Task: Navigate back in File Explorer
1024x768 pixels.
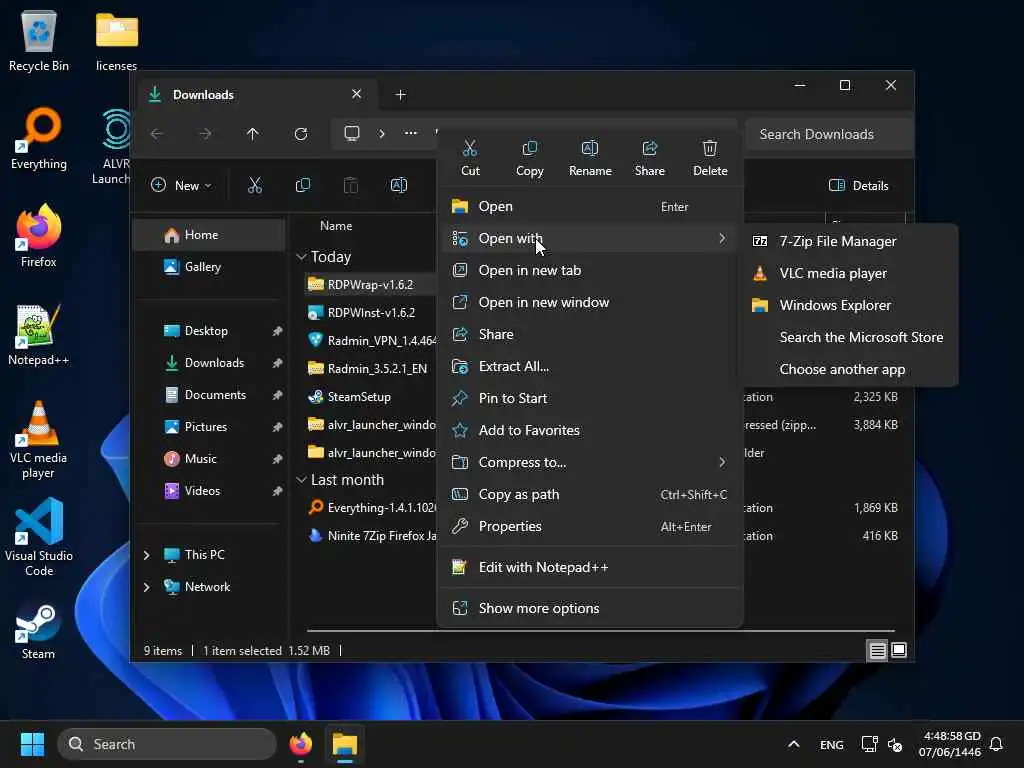Action: (157, 134)
